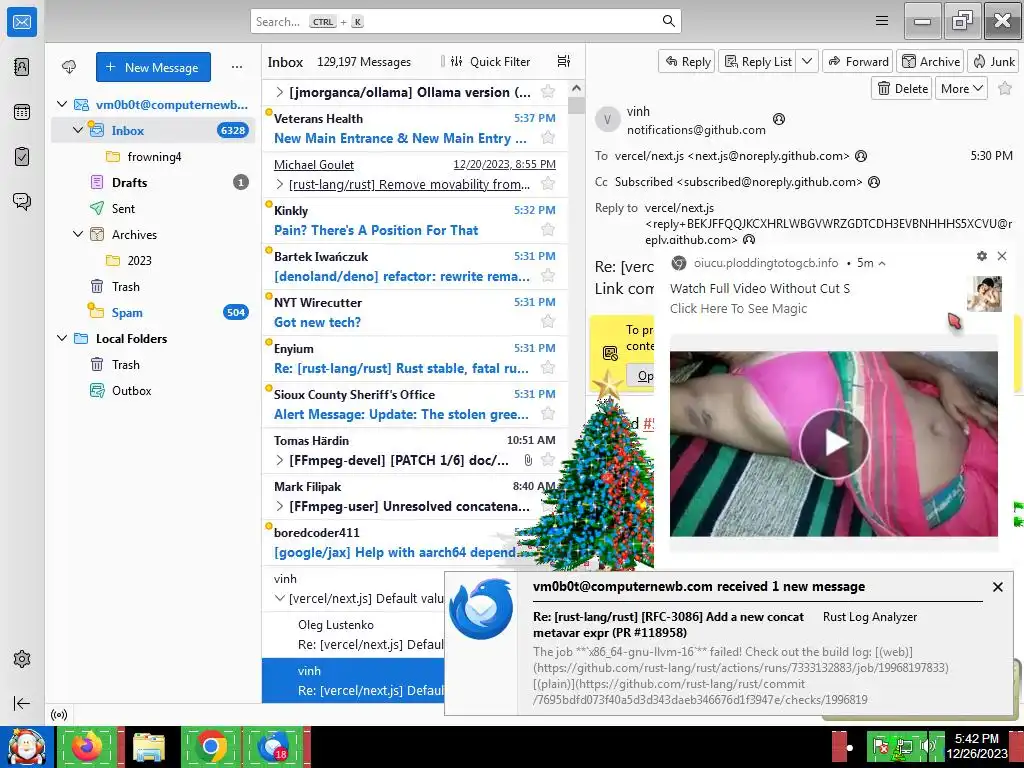Collapse the spaces toolbar
The height and width of the screenshot is (768, 1024).
click(22, 703)
